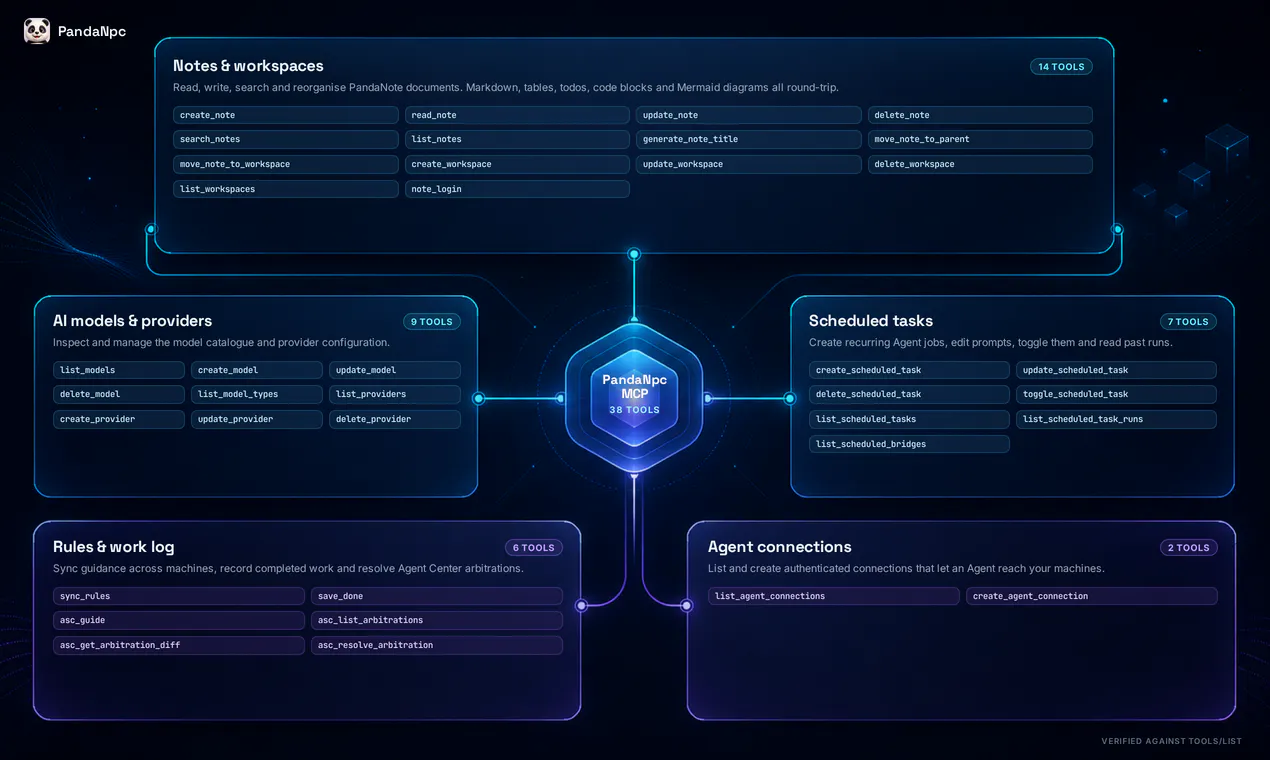The height and width of the screenshot is (760, 1270).
Task: Click the delete_model chip
Action: pyautogui.click(x=119, y=394)
